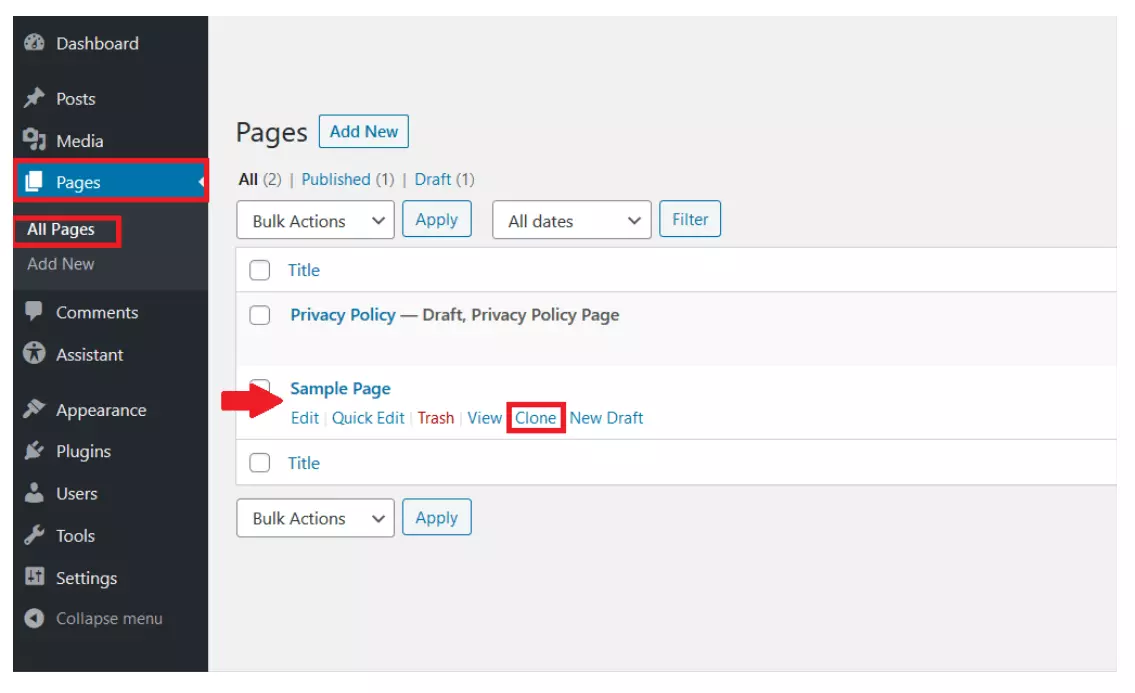
Task: Click the Dashboard gauge icon
Action: click(x=34, y=43)
